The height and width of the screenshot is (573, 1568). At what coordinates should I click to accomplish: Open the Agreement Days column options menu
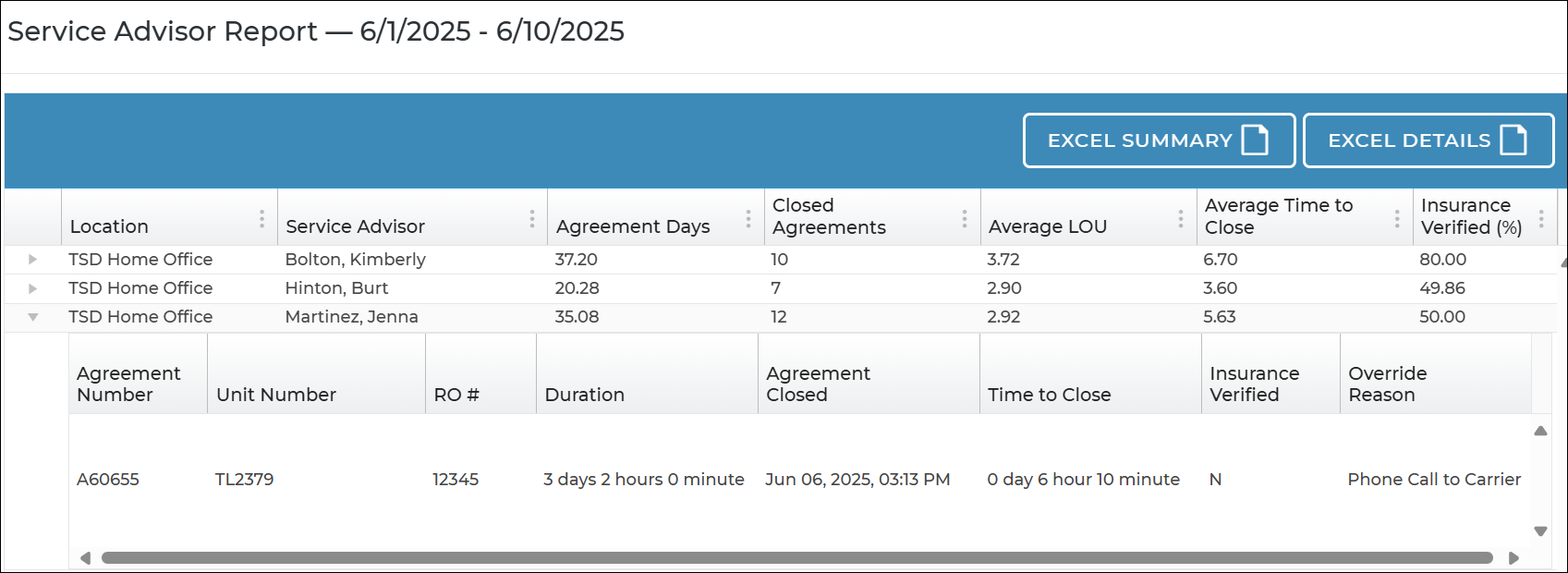pyautogui.click(x=748, y=219)
